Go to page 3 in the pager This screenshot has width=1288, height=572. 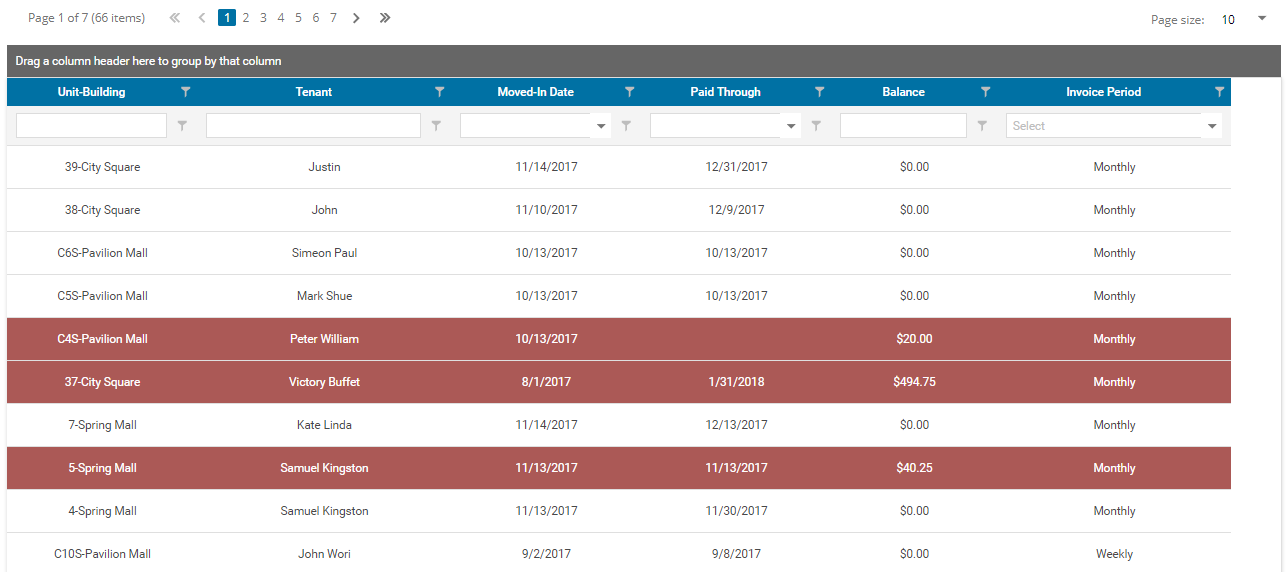[263, 18]
